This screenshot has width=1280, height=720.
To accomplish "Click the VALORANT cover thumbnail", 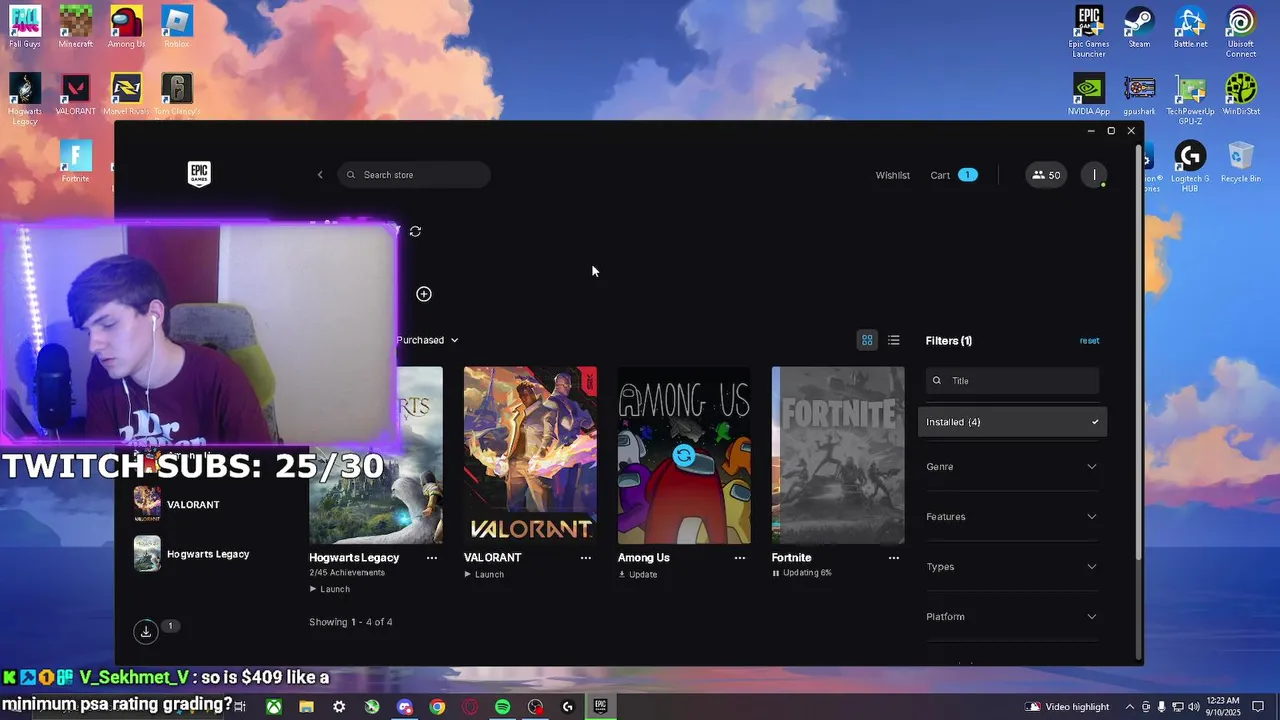I will [530, 455].
